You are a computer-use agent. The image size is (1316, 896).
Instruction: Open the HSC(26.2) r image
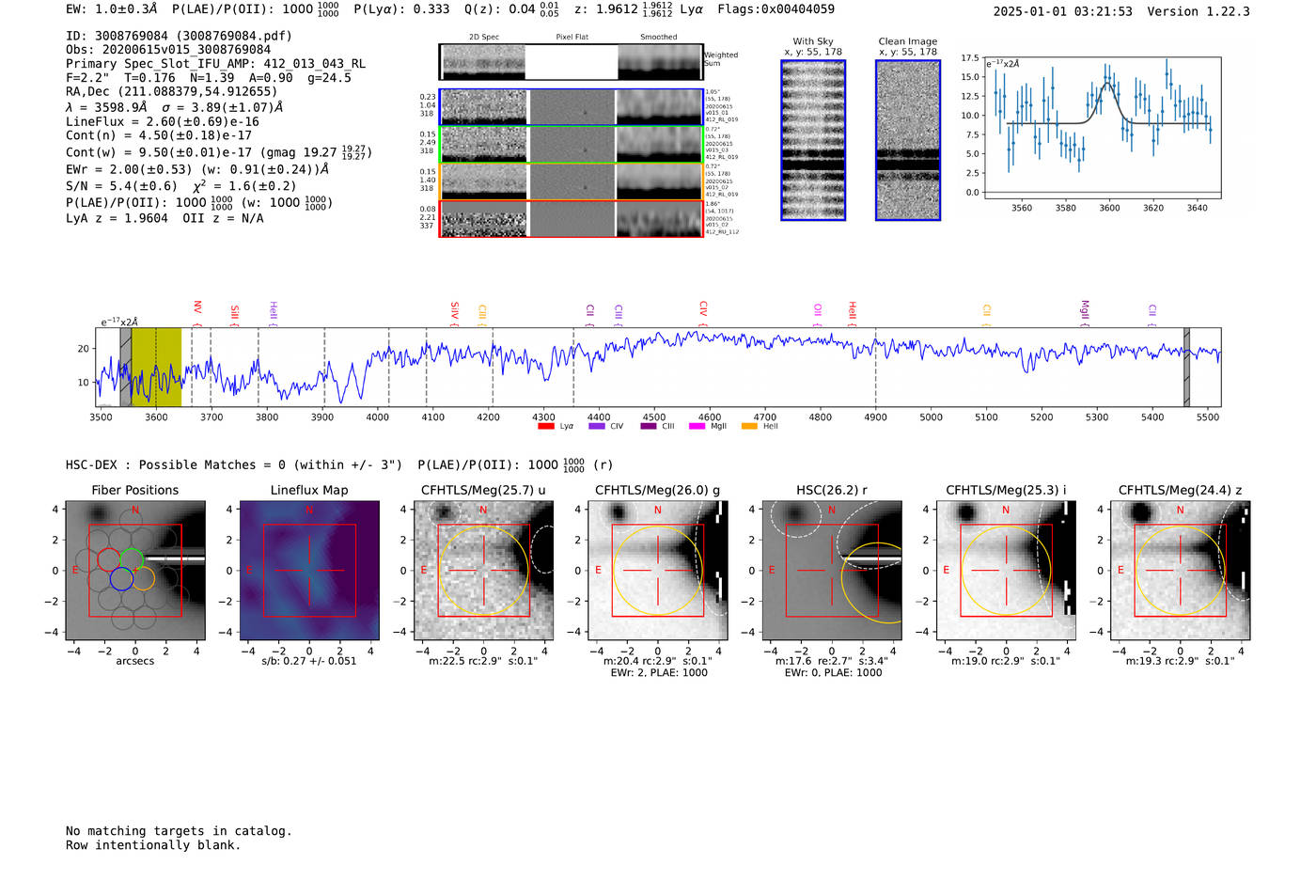(x=832, y=571)
